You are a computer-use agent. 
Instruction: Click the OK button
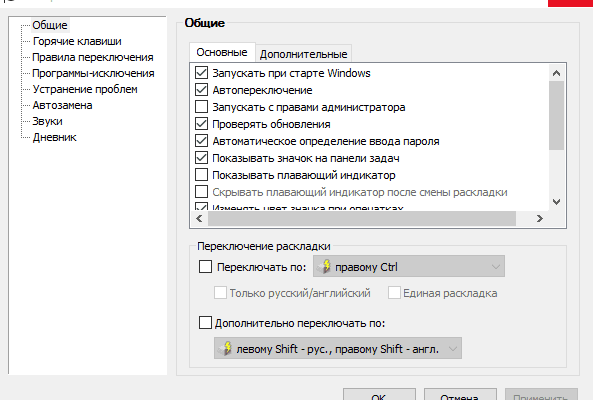tap(379, 394)
